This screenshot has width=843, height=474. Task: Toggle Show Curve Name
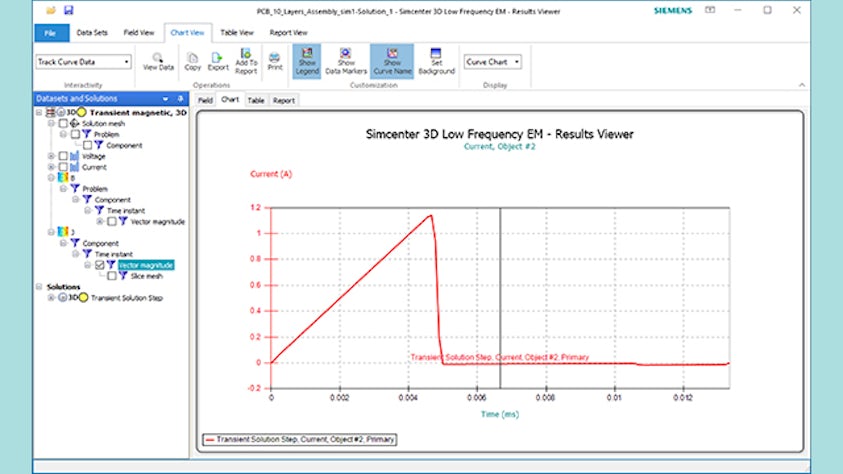click(x=392, y=61)
